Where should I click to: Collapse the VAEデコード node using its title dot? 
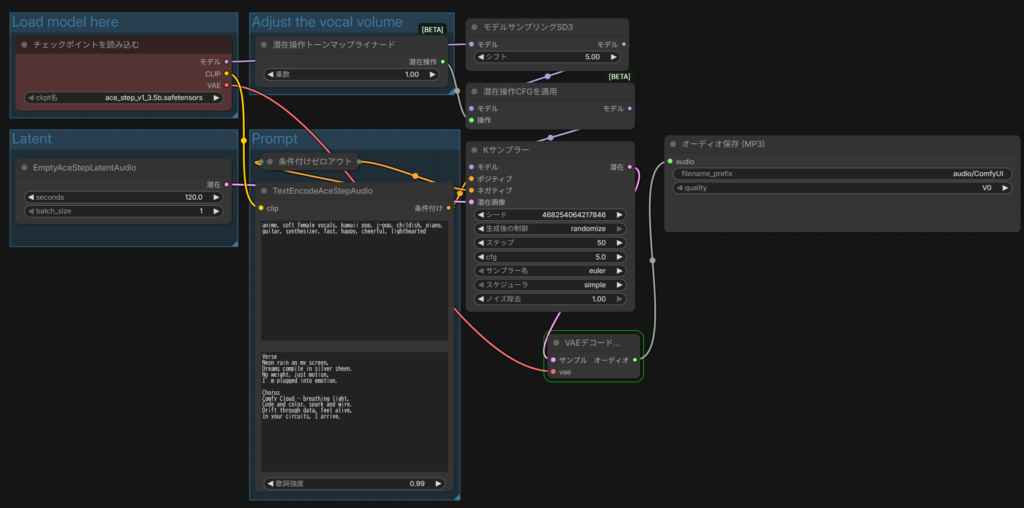pos(555,342)
